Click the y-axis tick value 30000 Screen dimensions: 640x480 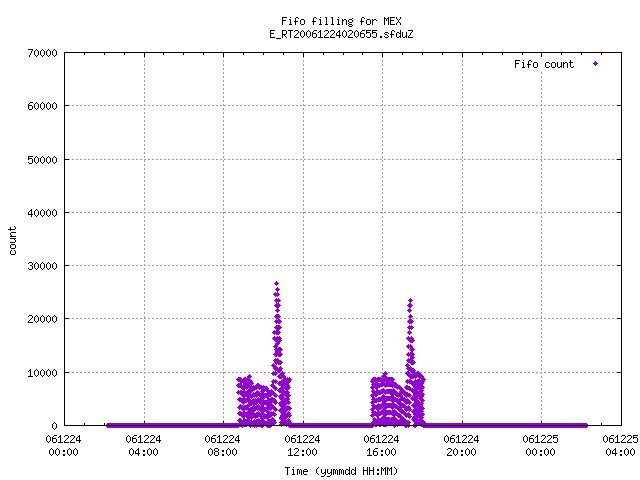tap(42, 266)
